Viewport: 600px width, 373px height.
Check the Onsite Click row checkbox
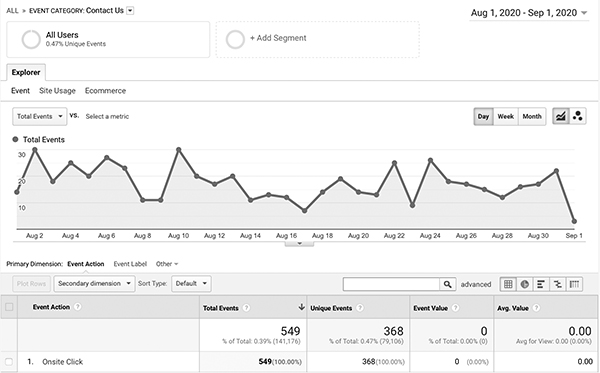[x=9, y=362]
